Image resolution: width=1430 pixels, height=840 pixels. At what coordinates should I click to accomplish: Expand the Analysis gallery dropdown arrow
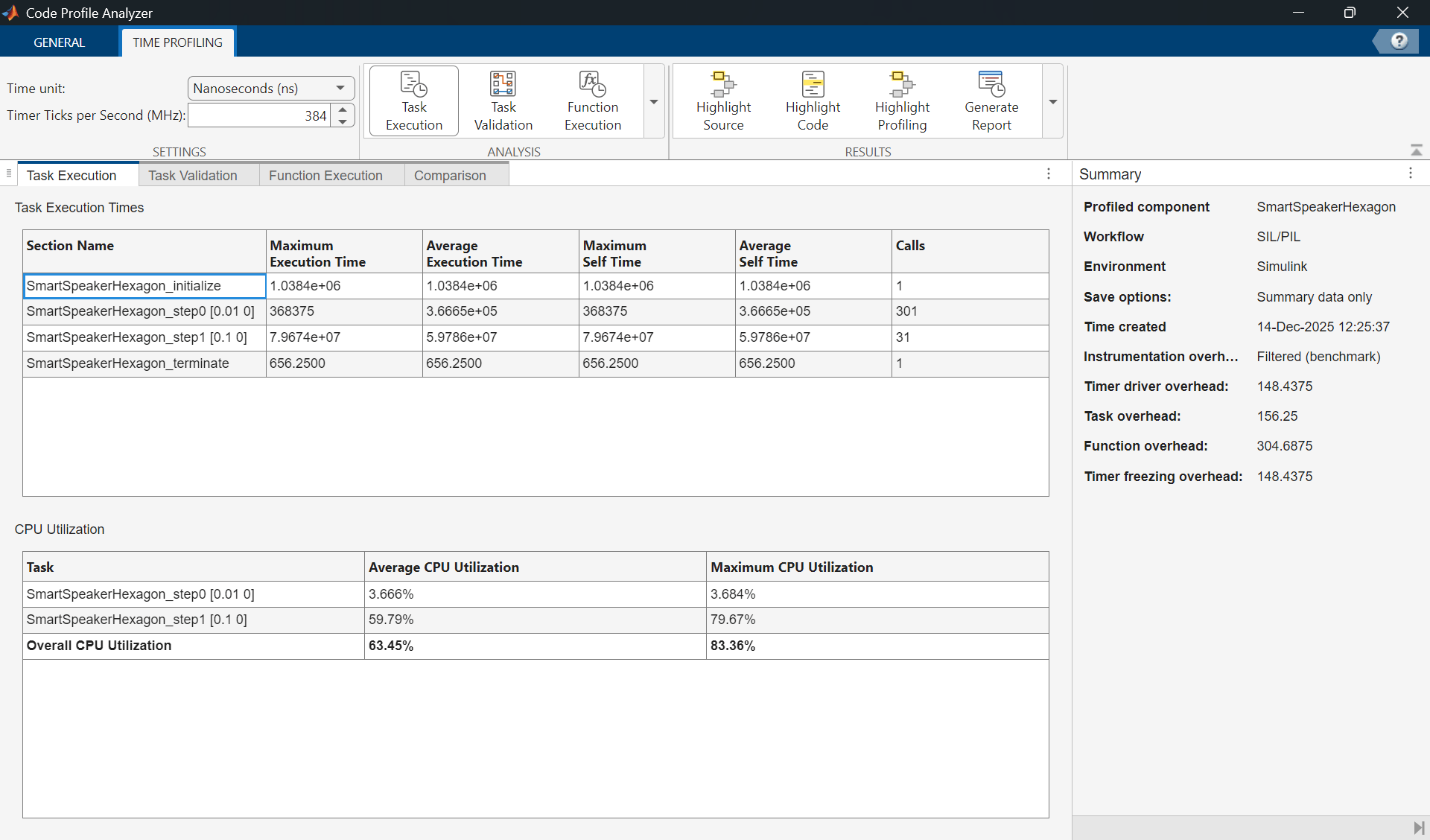coord(654,101)
